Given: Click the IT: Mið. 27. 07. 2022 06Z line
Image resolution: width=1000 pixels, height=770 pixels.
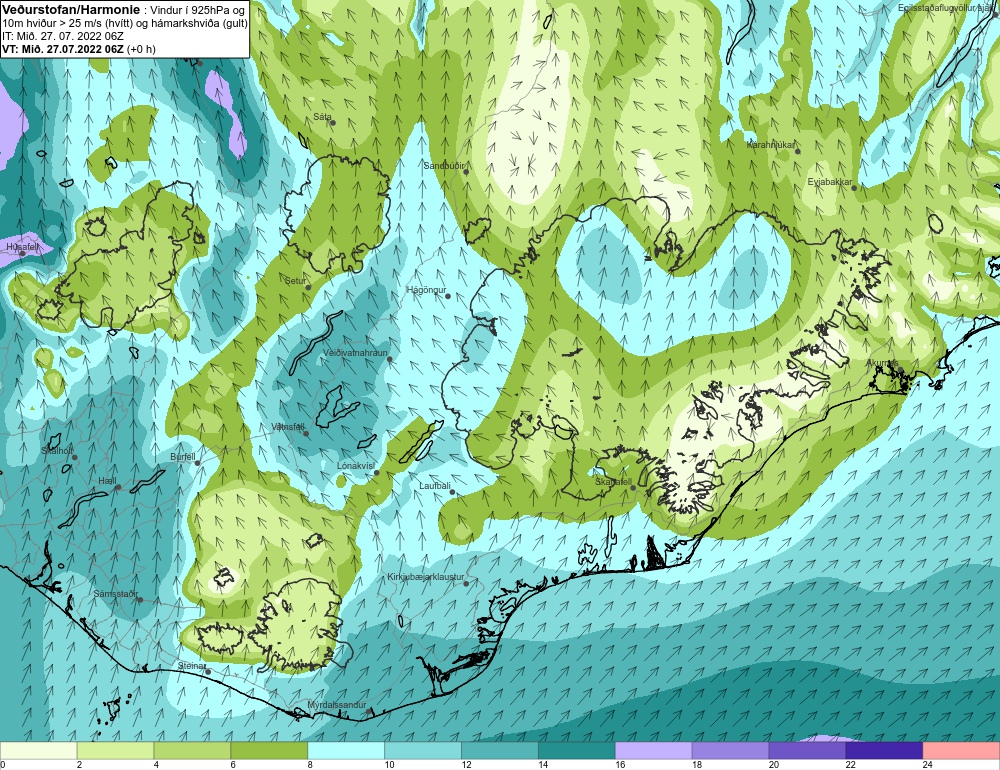Looking at the screenshot, I should click(62, 36).
